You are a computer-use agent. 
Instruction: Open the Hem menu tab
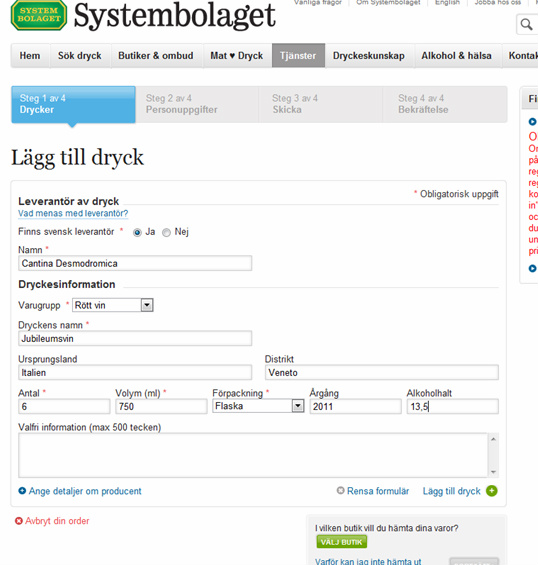(30, 55)
